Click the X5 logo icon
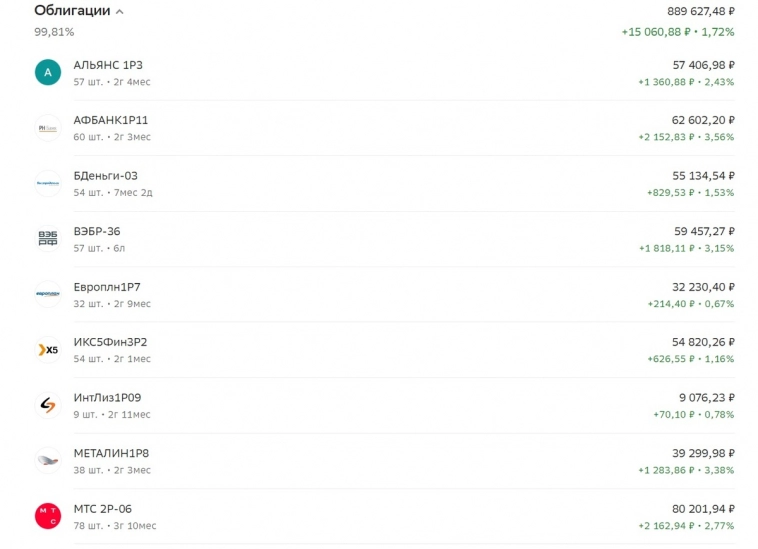Viewport: 758px width, 549px height. [48, 350]
